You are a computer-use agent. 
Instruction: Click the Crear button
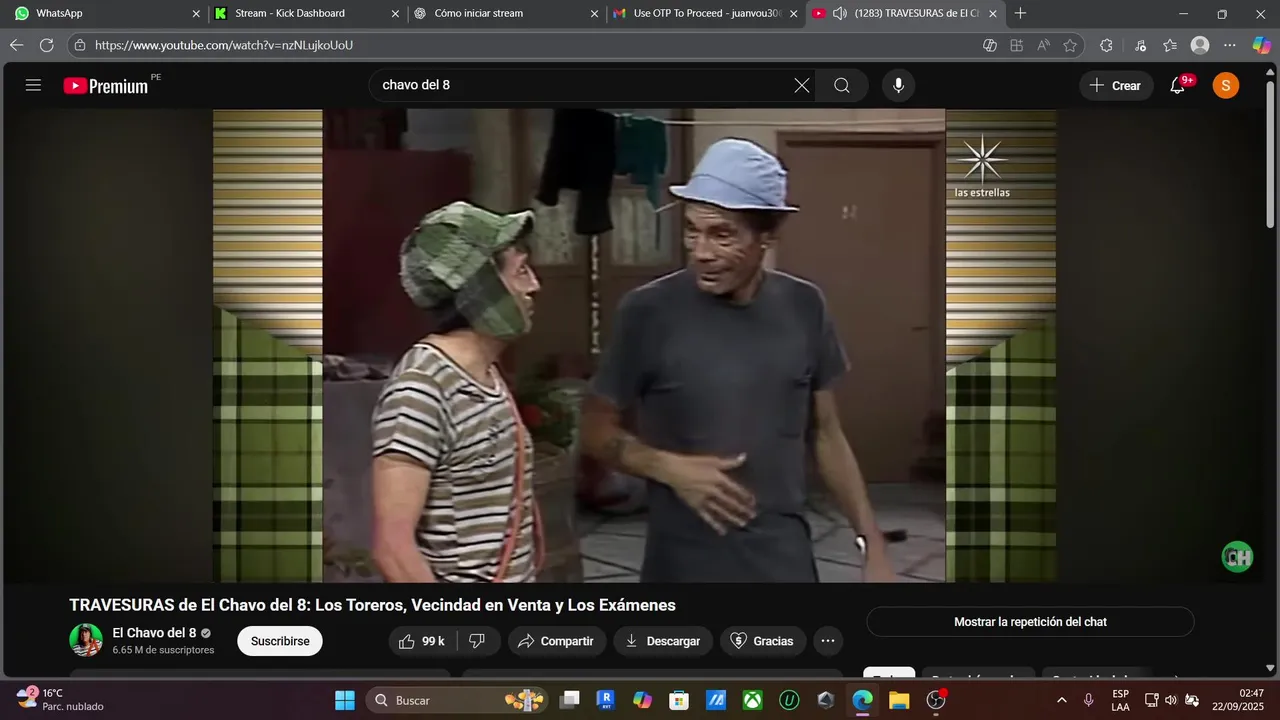1116,85
